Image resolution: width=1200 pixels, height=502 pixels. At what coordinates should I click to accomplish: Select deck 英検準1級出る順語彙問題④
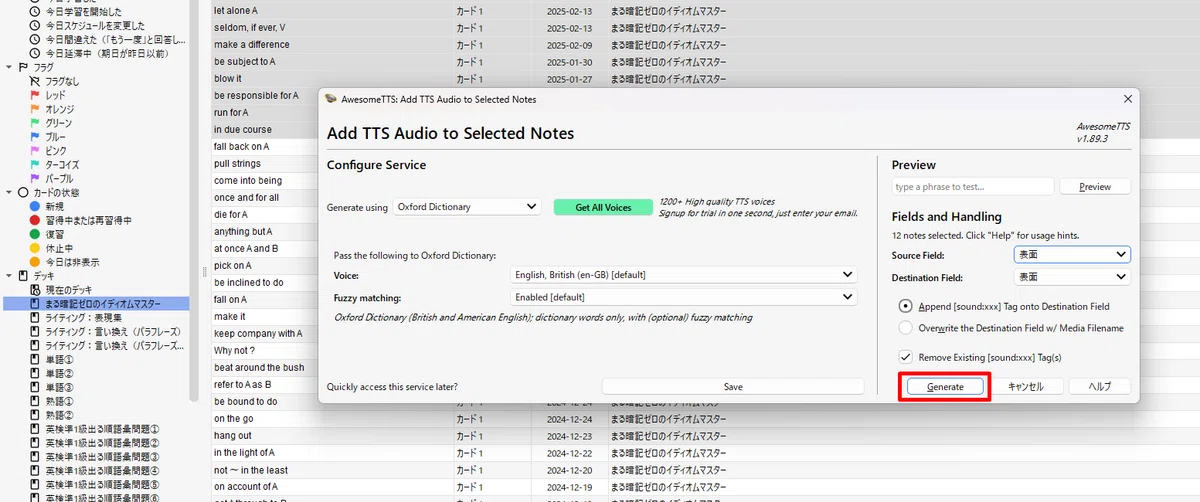[95, 470]
